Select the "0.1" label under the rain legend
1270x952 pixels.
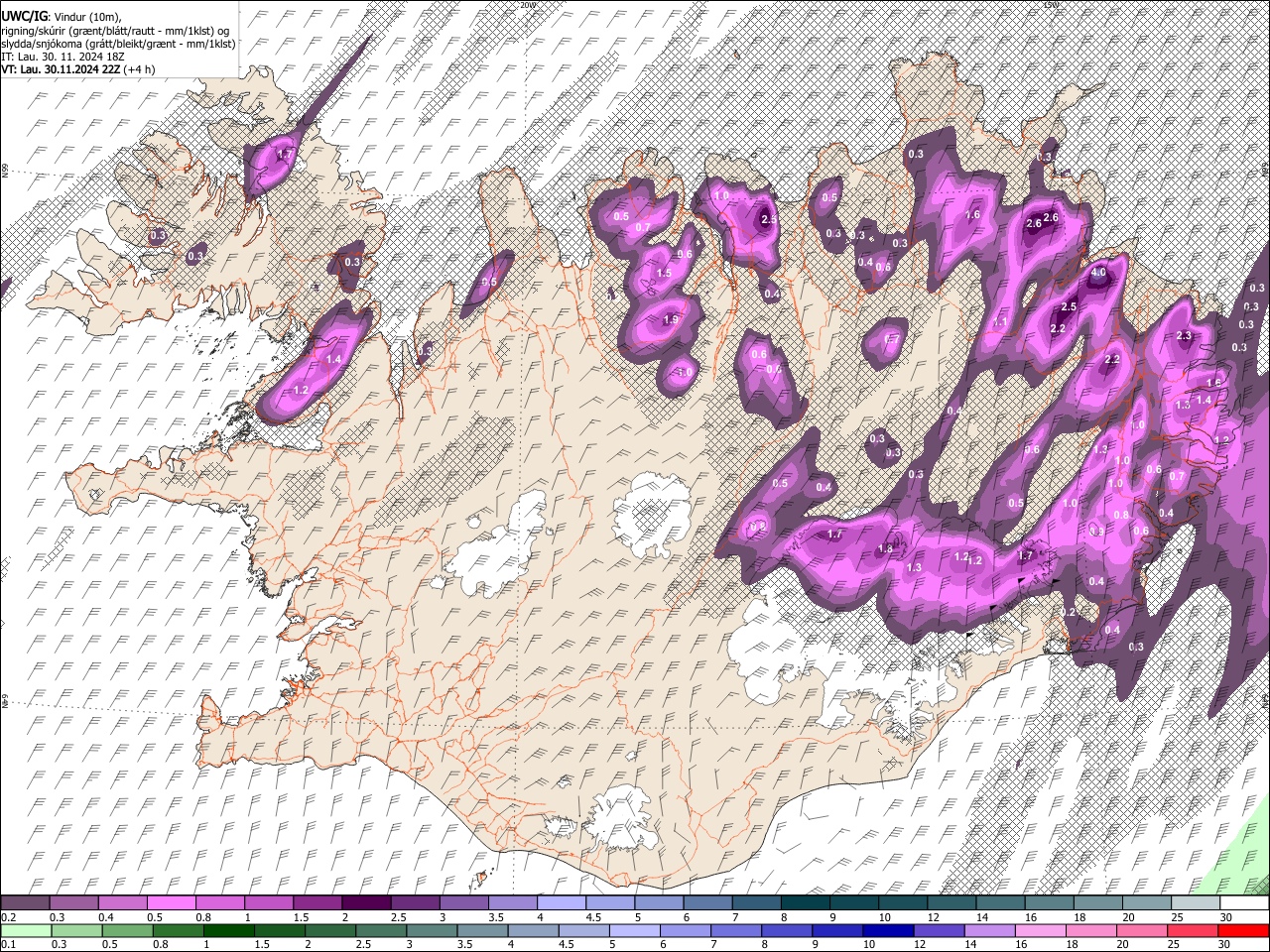[x=9, y=944]
